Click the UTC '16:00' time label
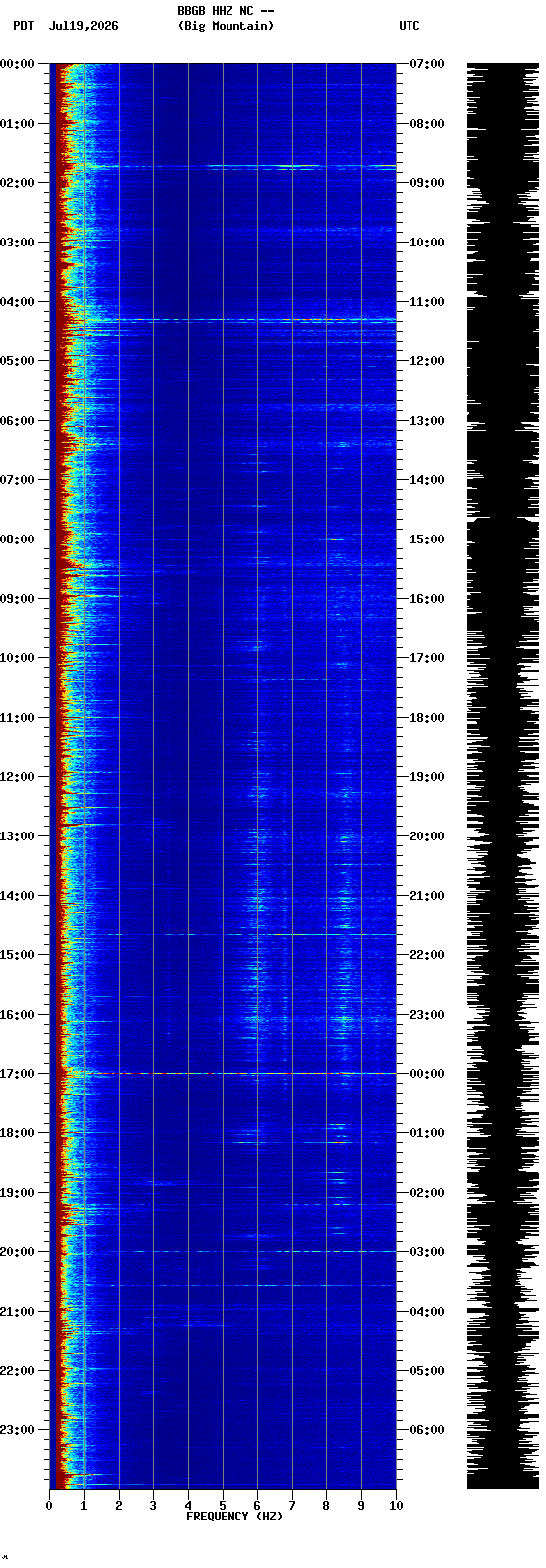This screenshot has height=1568, width=546. click(427, 599)
